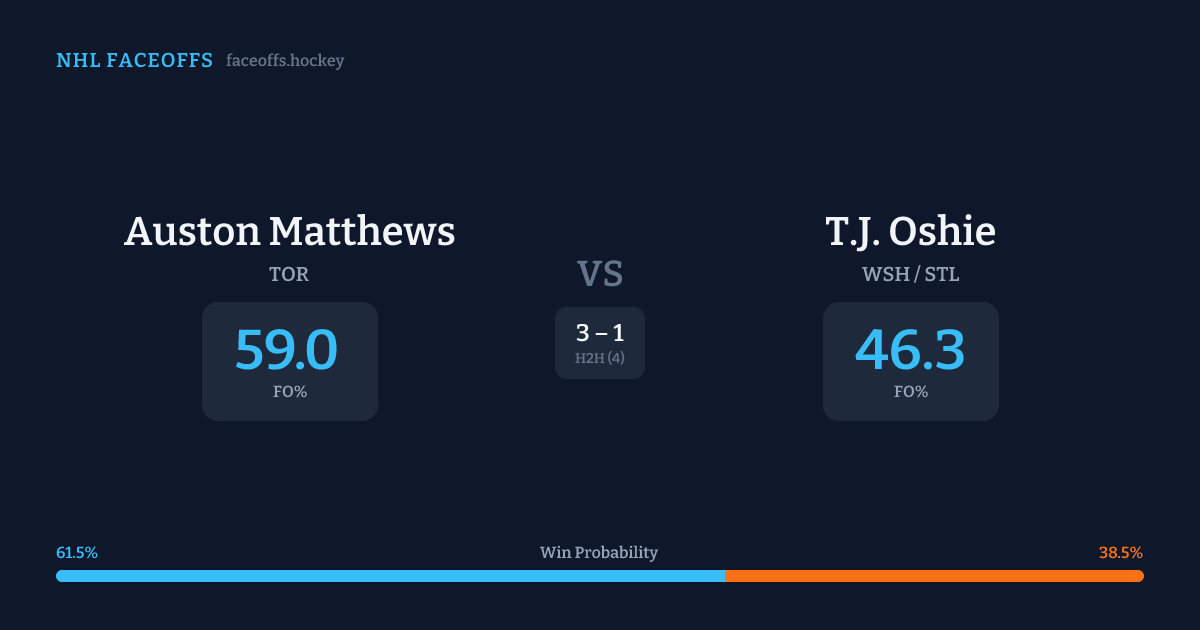This screenshot has width=1200, height=630.
Task: Click the boundary between blue and orange bars
Action: 725,576
